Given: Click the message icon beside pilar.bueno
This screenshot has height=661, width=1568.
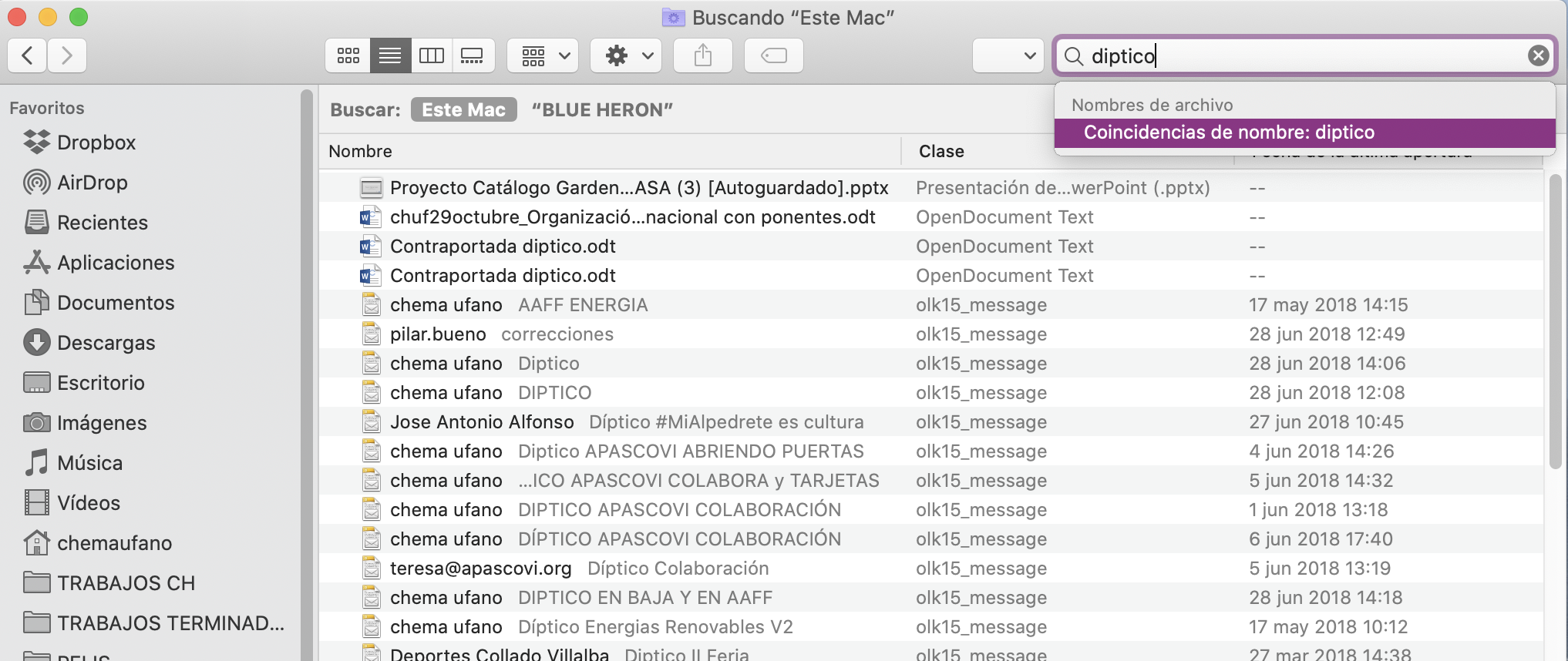Looking at the screenshot, I should pyautogui.click(x=372, y=334).
